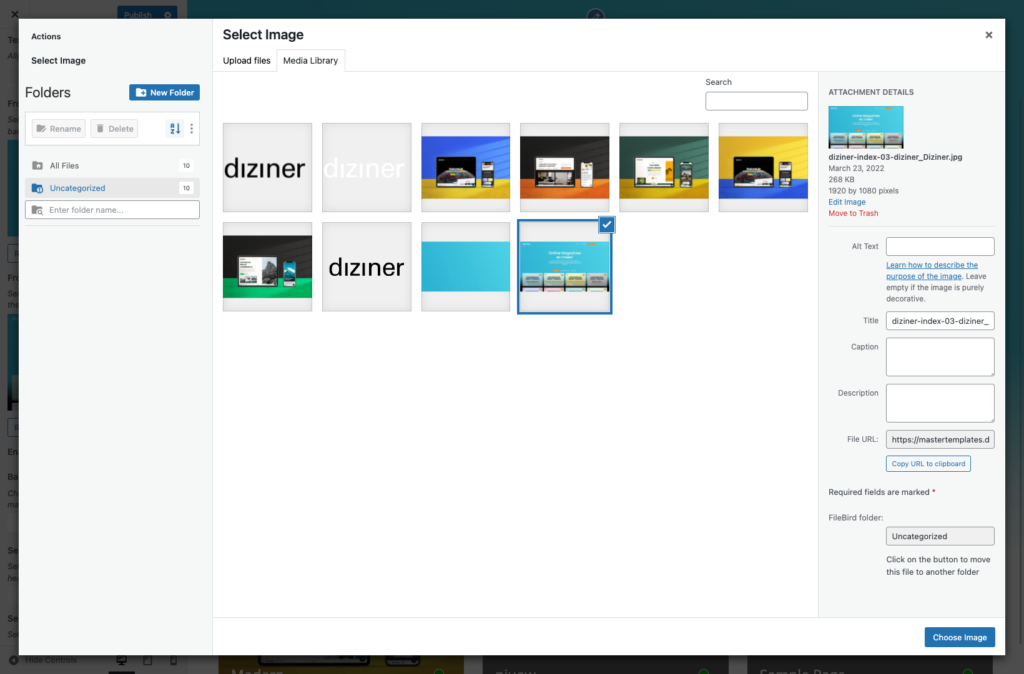The height and width of the screenshot is (674, 1024).
Task: Click the Choose Image button
Action: [x=959, y=637]
